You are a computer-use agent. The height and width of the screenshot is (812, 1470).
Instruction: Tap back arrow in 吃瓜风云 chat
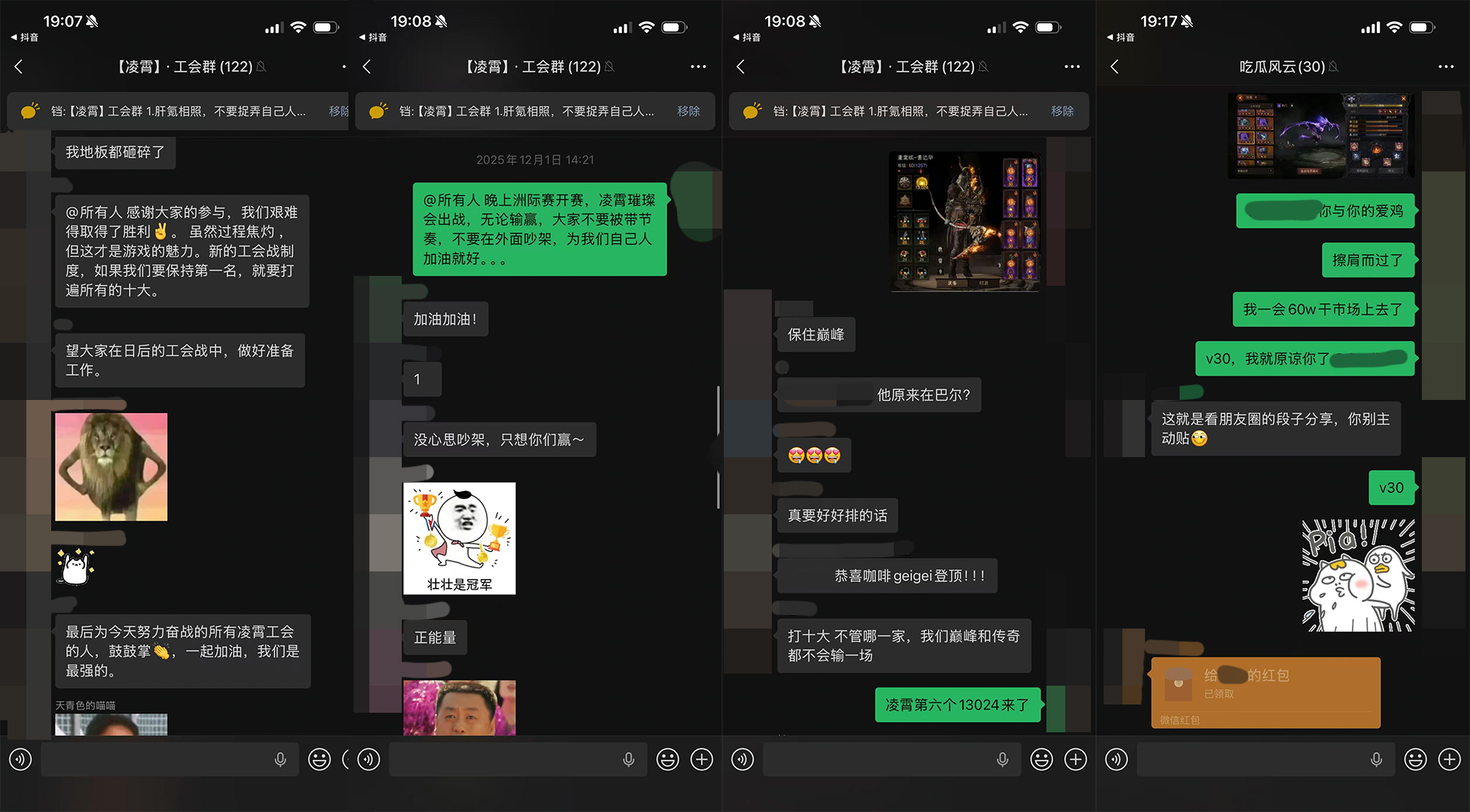pos(1115,67)
